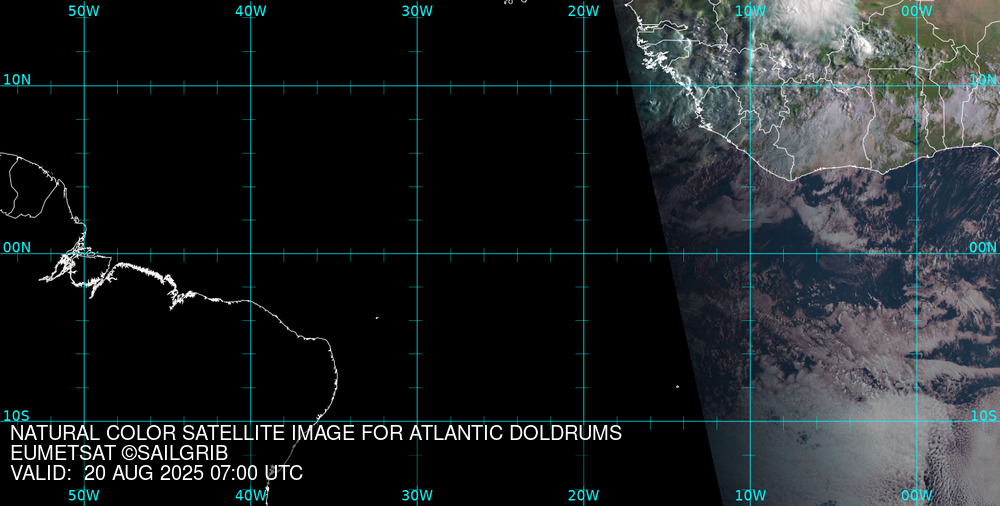The image size is (1000, 506).
Task: Select the 40W longitude label along the top edge
Action: (251, 11)
